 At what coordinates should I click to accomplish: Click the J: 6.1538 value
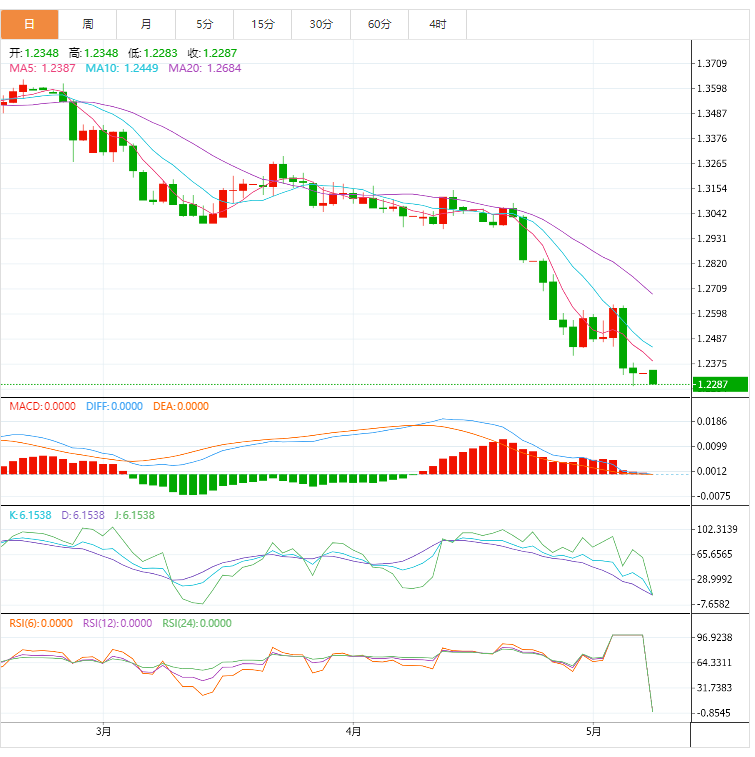pos(135,515)
